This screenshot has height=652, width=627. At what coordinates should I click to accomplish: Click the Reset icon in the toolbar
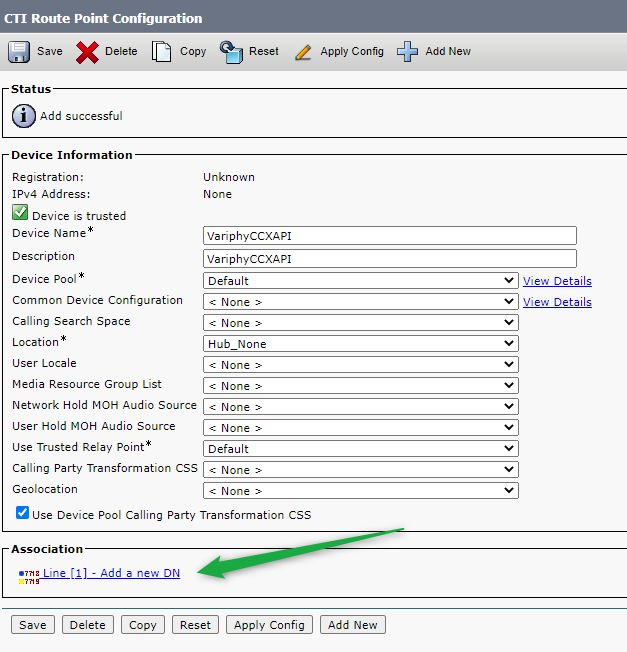pos(231,52)
